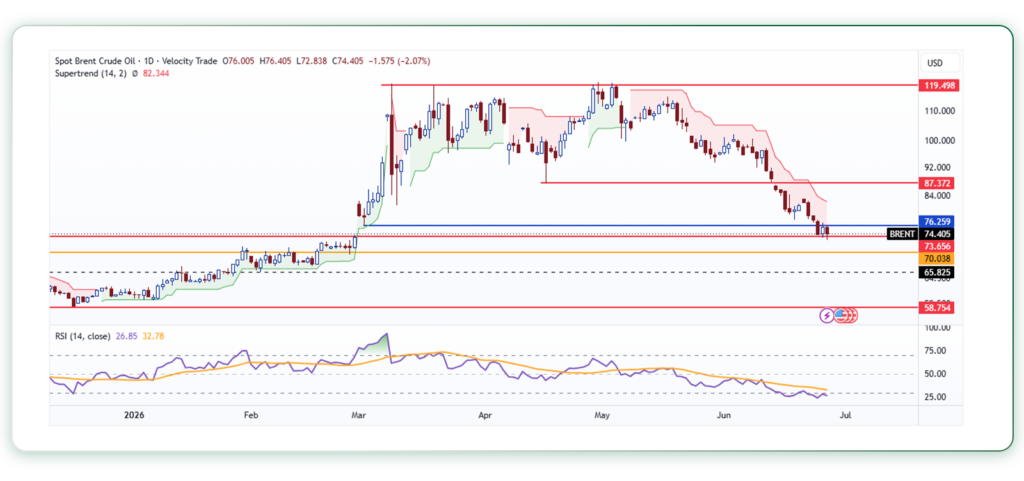
Task: Select the 58.754 support price label
Action: pos(936,307)
